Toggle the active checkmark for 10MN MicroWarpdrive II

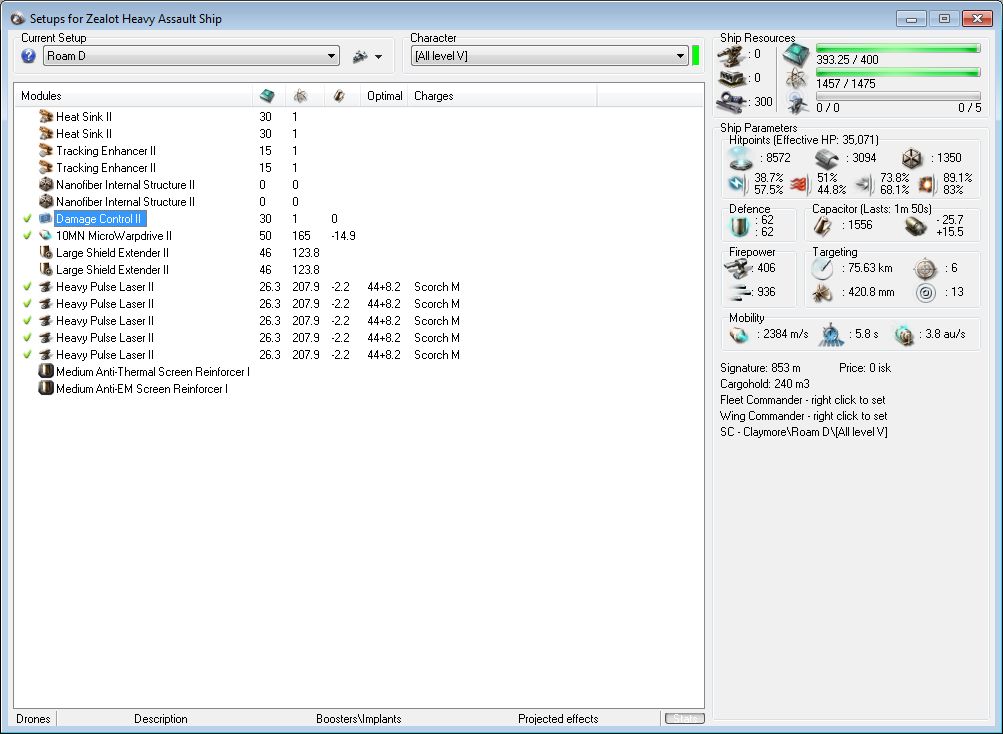[28, 235]
